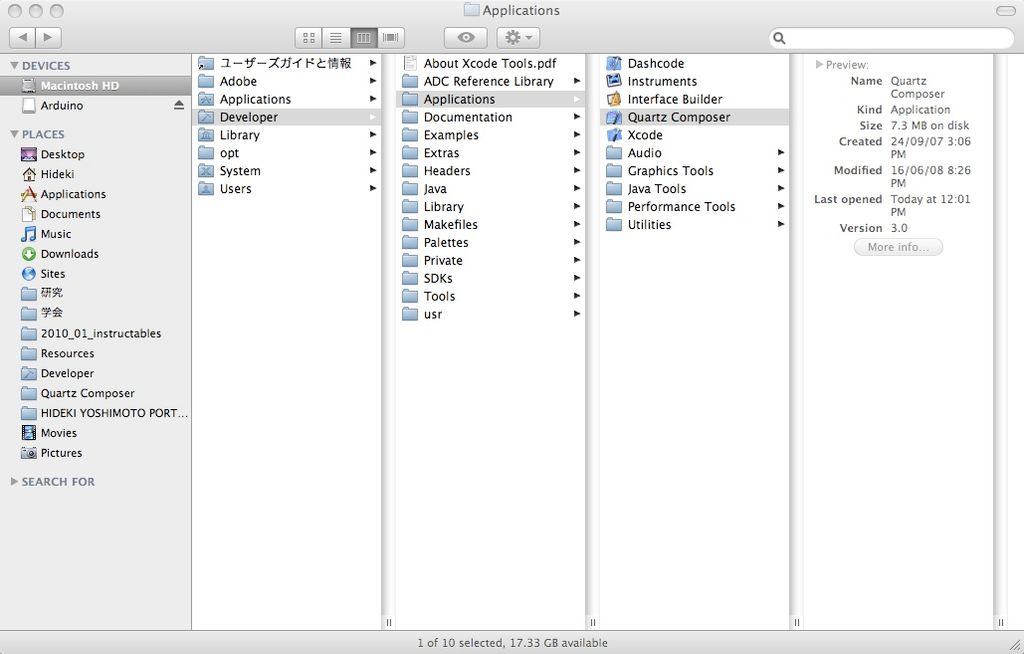1024x654 pixels.
Task: Select the SDKs folder
Action: 491,278
